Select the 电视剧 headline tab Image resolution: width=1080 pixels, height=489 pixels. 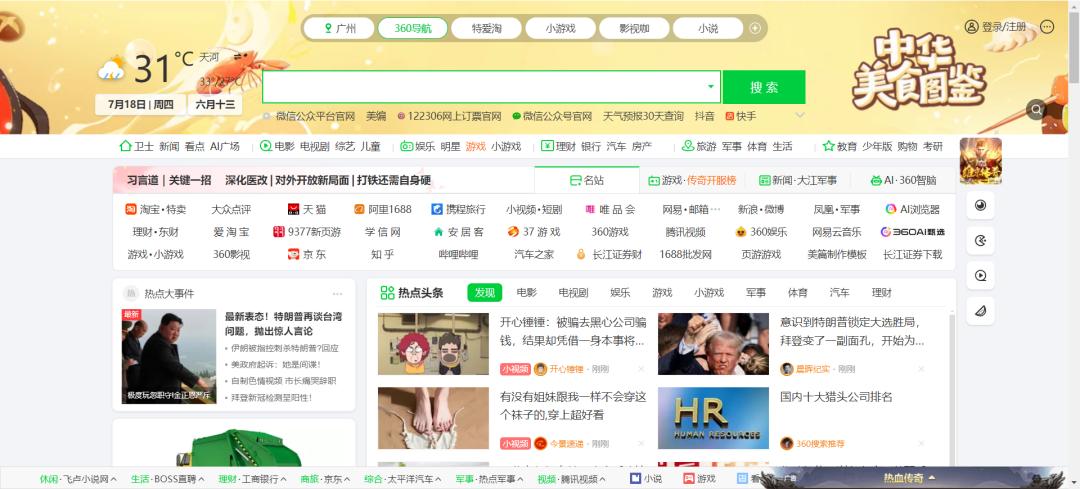[573, 293]
